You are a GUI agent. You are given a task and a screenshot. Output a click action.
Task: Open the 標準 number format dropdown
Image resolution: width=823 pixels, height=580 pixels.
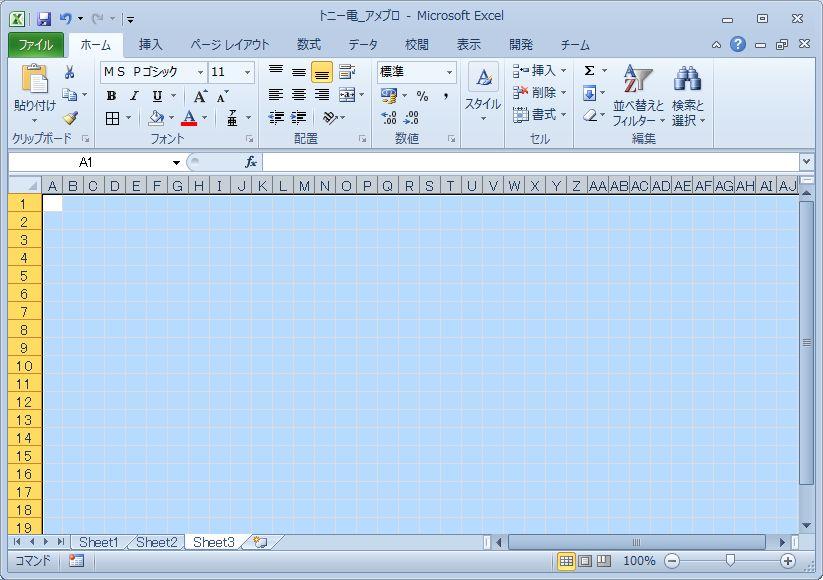pos(449,73)
